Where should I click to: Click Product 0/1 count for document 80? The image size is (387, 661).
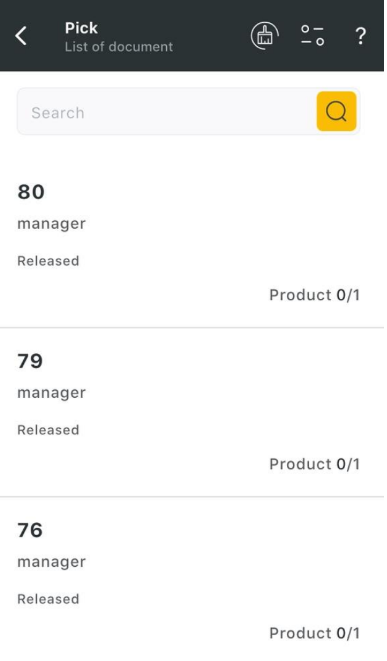click(x=314, y=295)
